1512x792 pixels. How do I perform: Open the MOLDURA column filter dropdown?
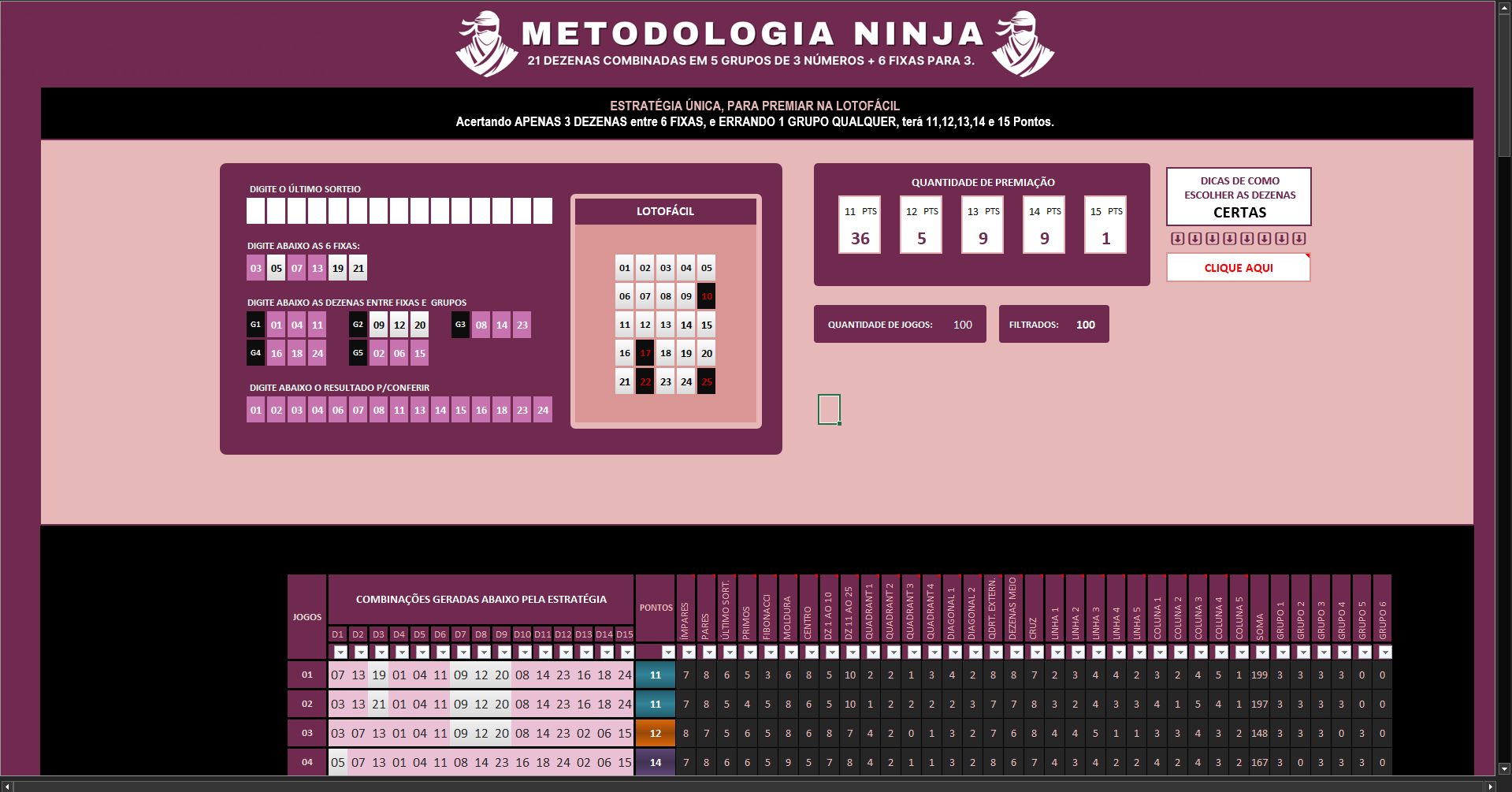791,653
